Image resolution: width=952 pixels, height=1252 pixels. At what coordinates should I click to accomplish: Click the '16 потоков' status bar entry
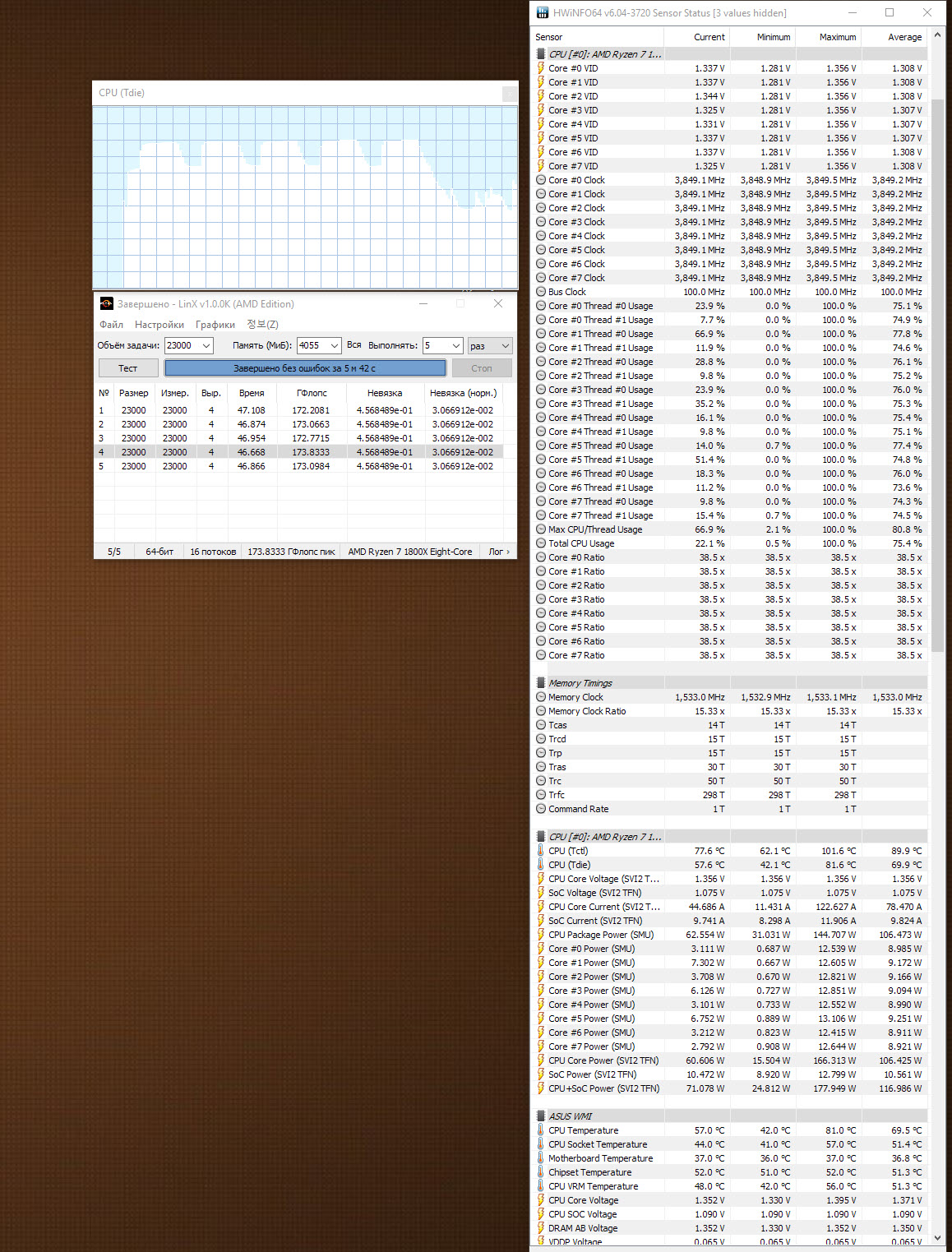tap(213, 552)
